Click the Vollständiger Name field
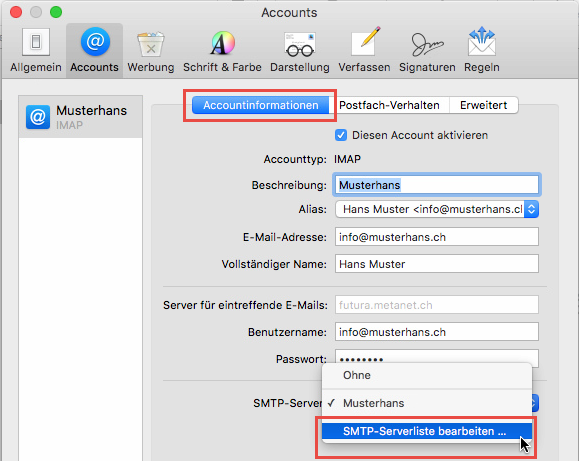Screen dimensions: 579x461 pos(437,264)
